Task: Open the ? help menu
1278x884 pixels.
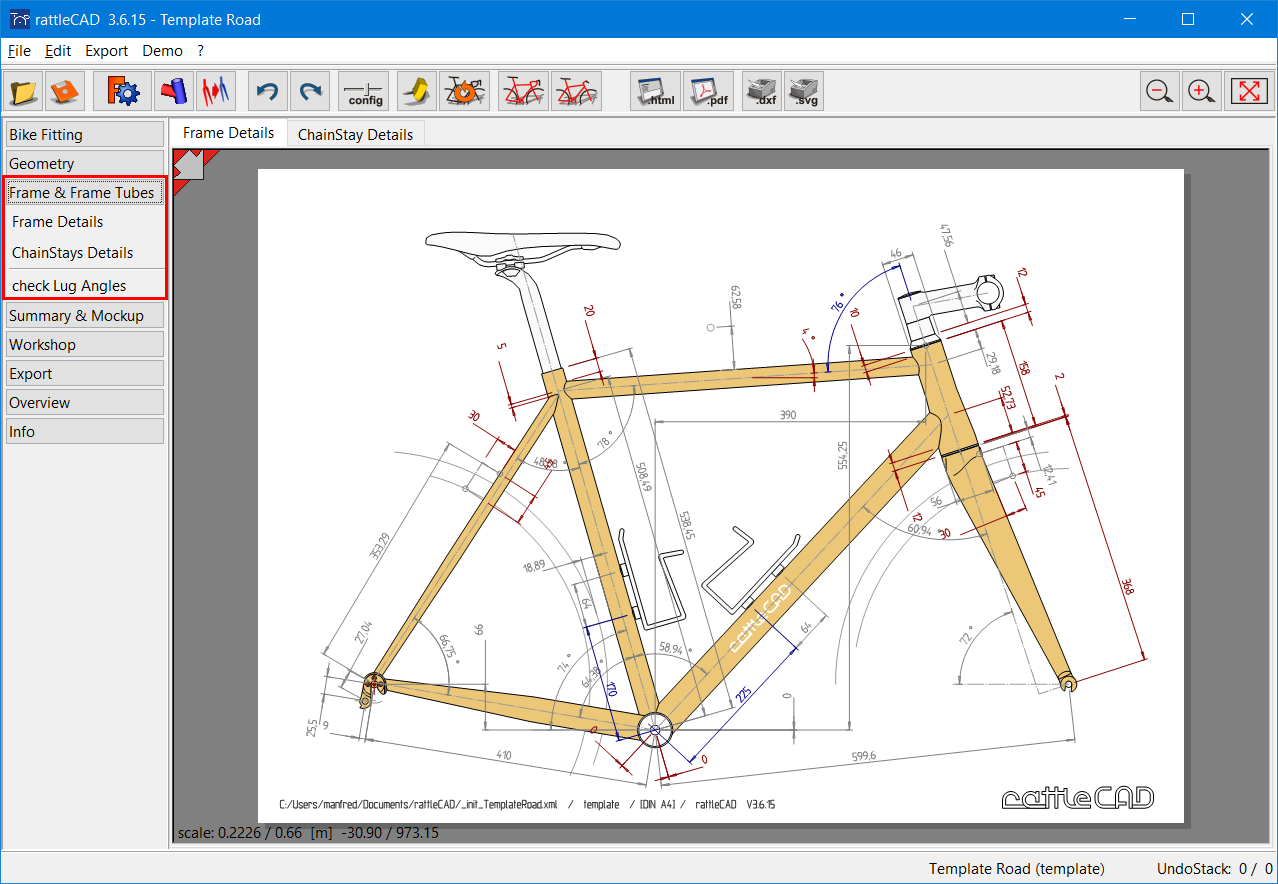Action: coord(200,51)
